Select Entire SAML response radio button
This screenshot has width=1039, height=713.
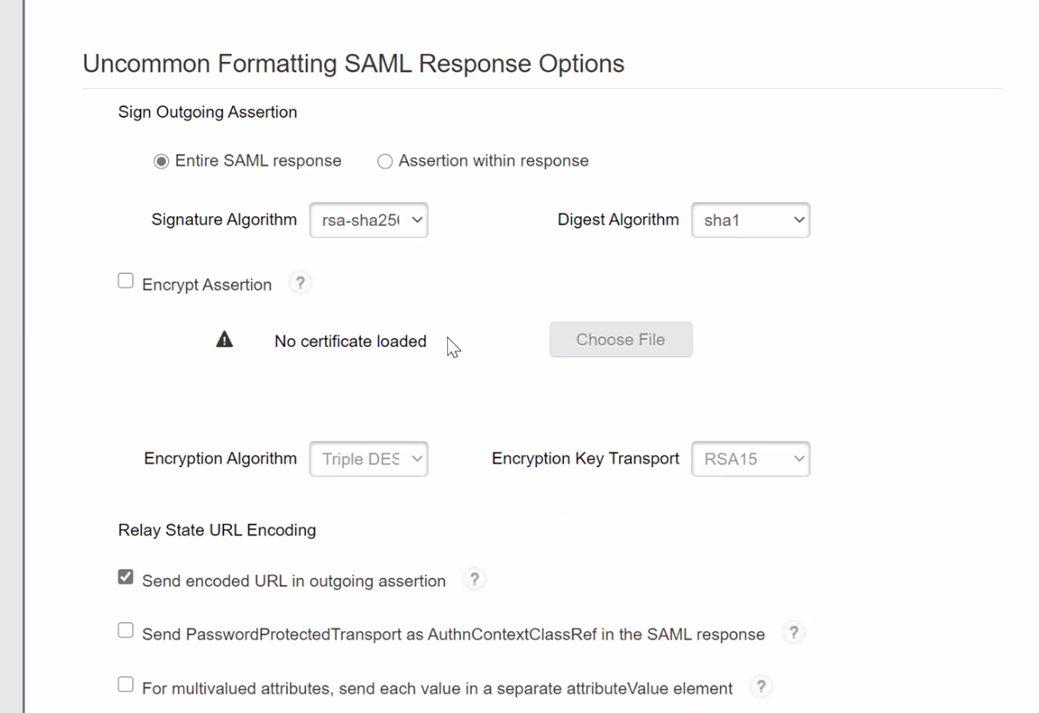[x=161, y=161]
